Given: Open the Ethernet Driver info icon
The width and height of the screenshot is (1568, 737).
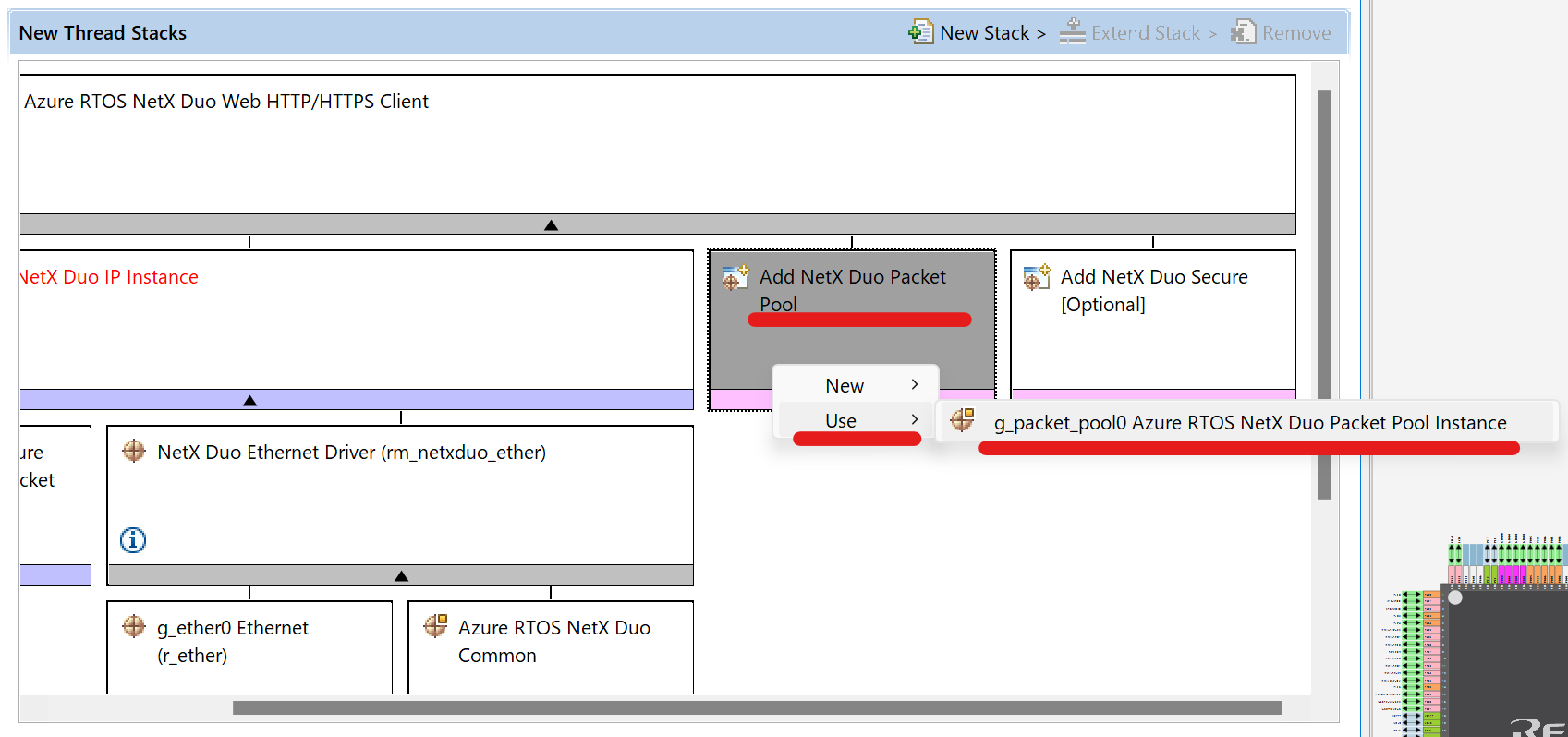Looking at the screenshot, I should (x=133, y=539).
